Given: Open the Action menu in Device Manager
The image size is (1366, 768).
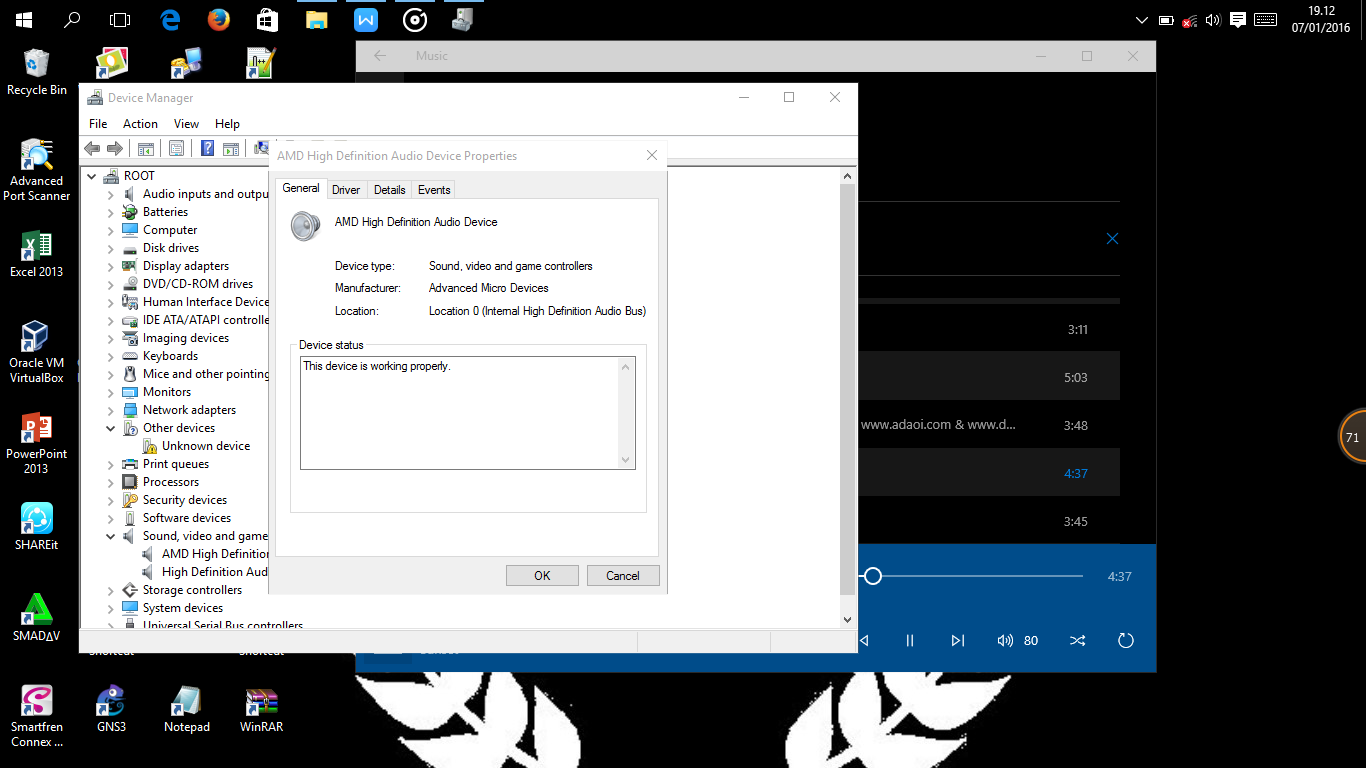Looking at the screenshot, I should 140,123.
